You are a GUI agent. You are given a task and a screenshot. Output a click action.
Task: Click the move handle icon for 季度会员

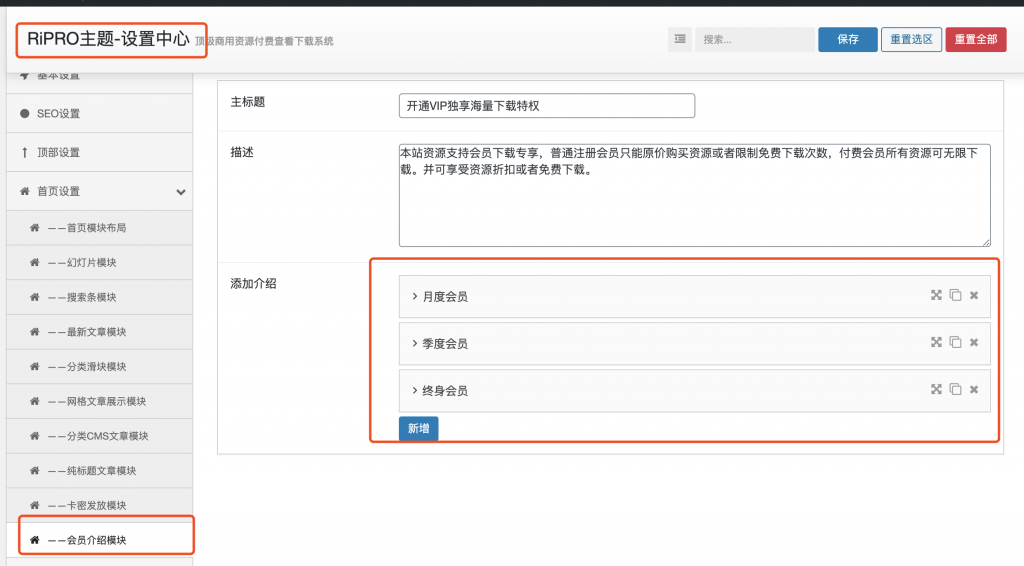936,342
